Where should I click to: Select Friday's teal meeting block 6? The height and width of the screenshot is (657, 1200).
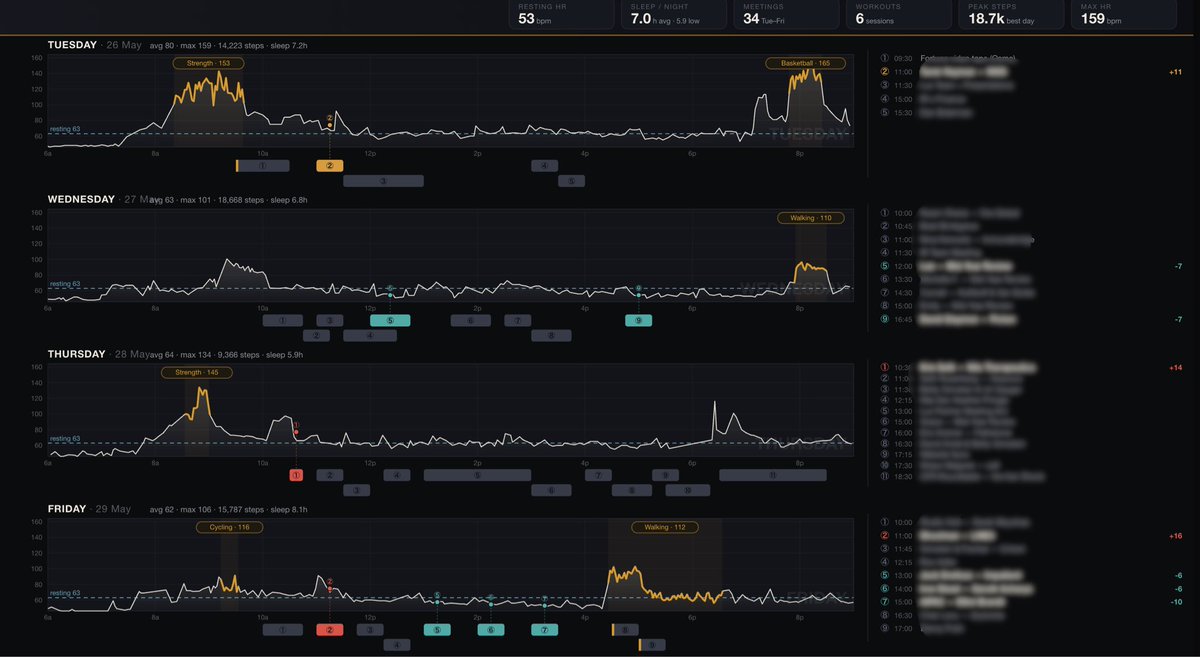click(490, 630)
